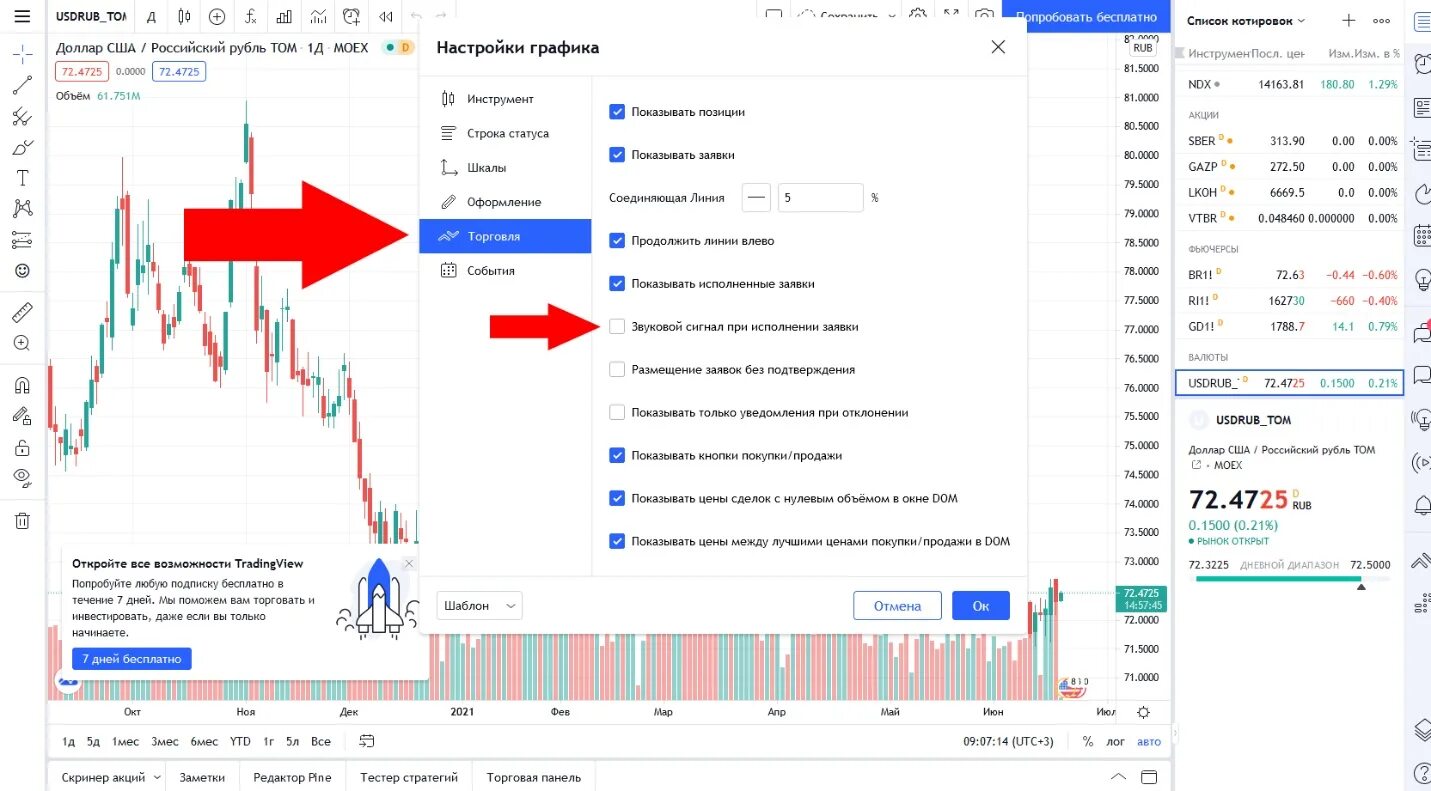
Task: Select the trend line tool
Action: coord(22,85)
